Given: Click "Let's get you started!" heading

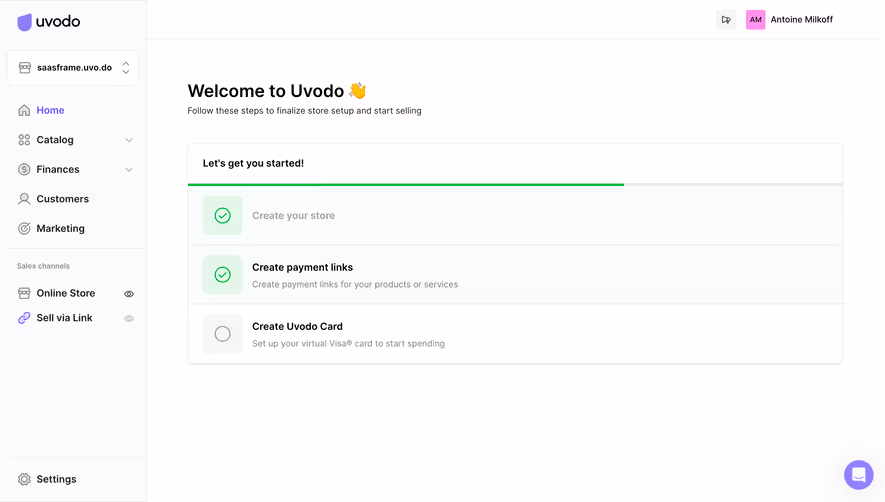Looking at the screenshot, I should [x=253, y=163].
